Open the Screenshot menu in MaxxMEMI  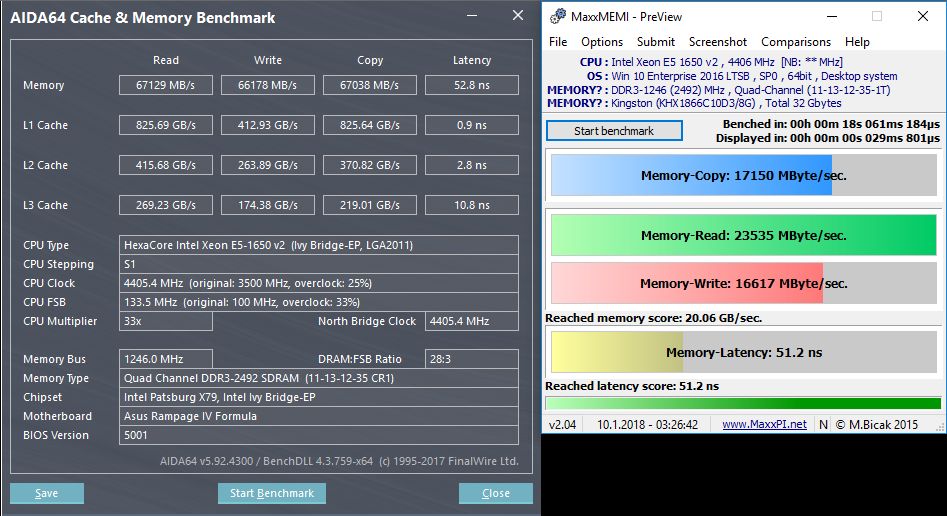(x=717, y=42)
